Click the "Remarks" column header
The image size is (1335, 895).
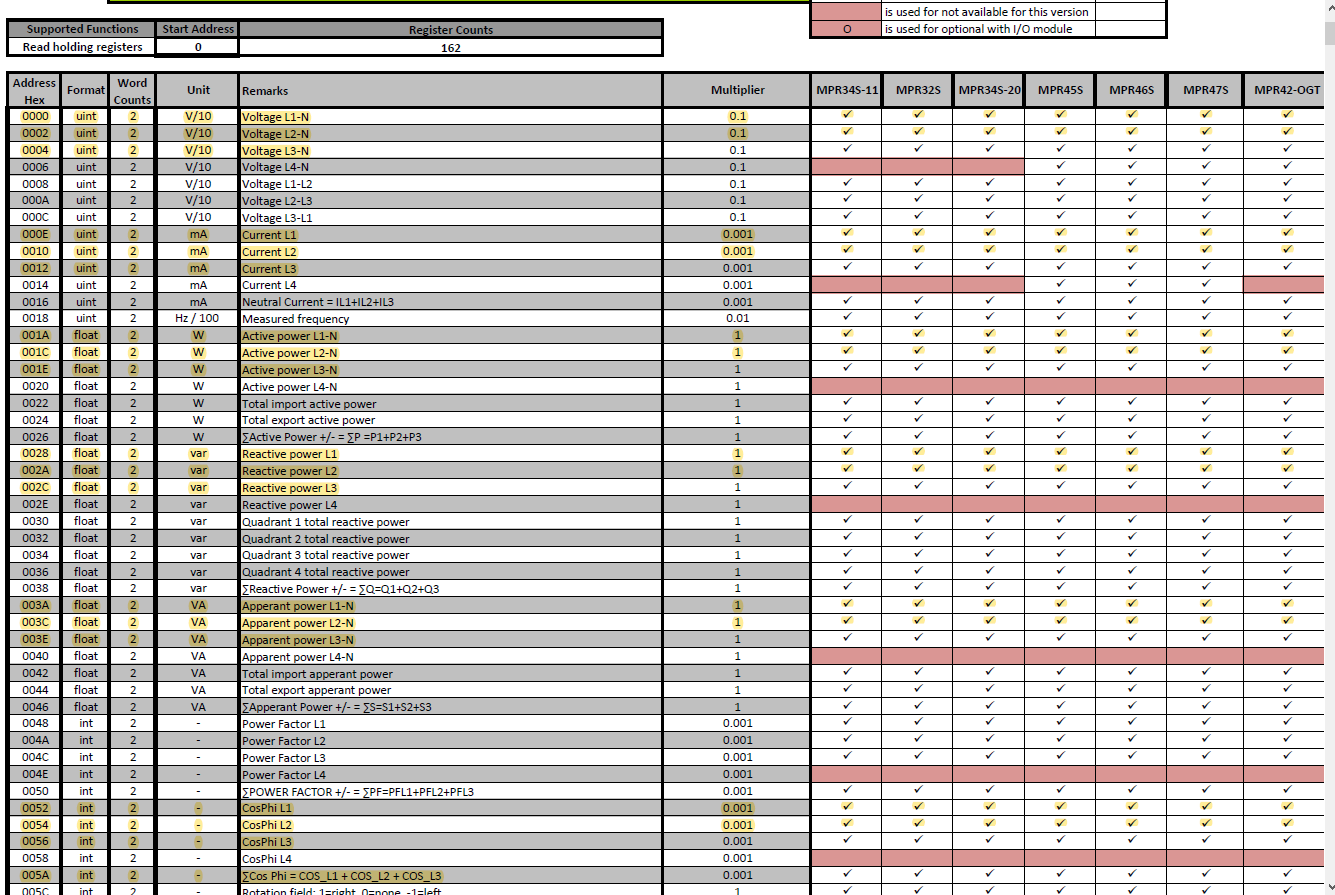tap(451, 90)
